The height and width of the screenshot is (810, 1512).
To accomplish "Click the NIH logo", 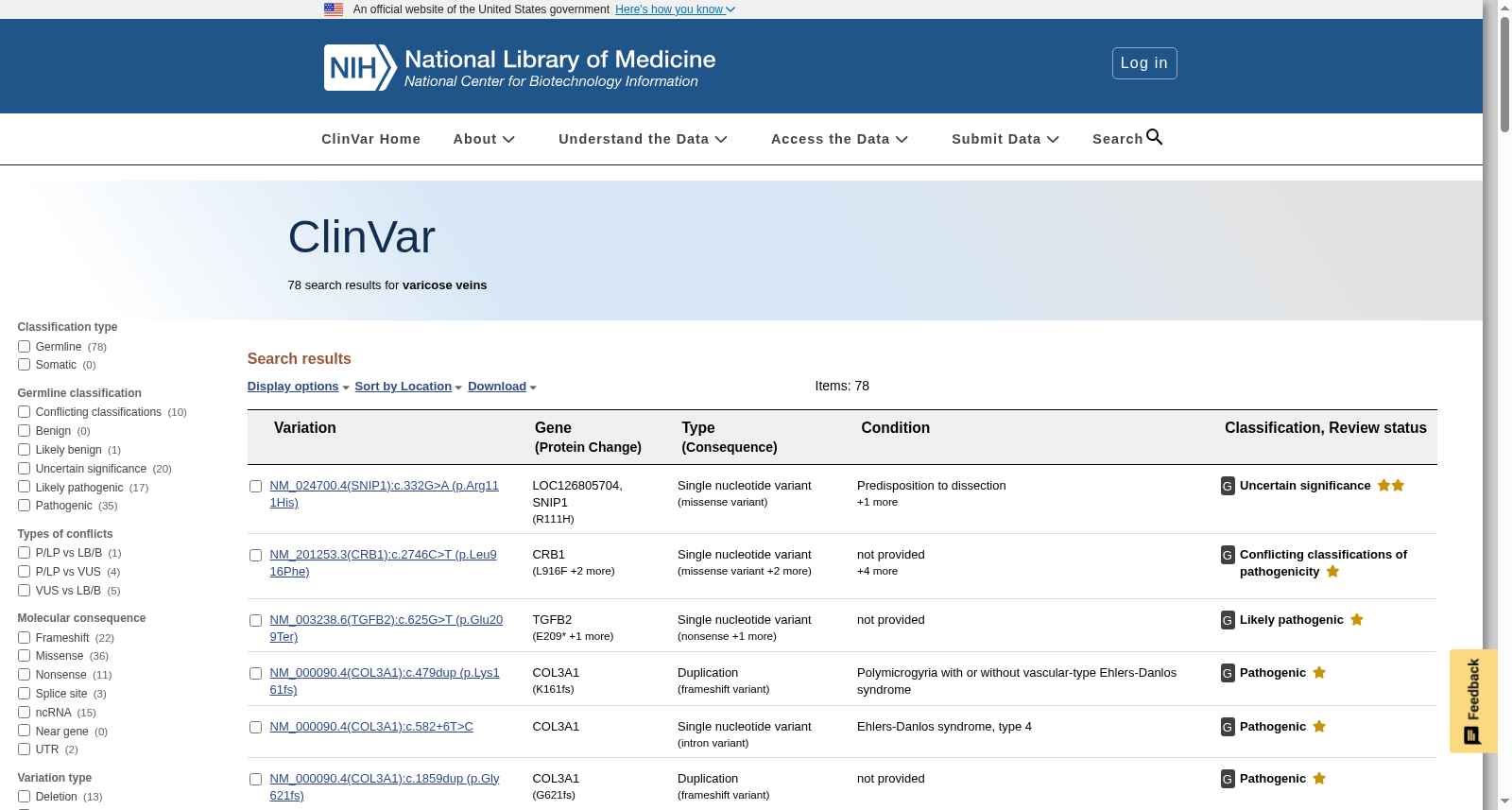I will [360, 68].
